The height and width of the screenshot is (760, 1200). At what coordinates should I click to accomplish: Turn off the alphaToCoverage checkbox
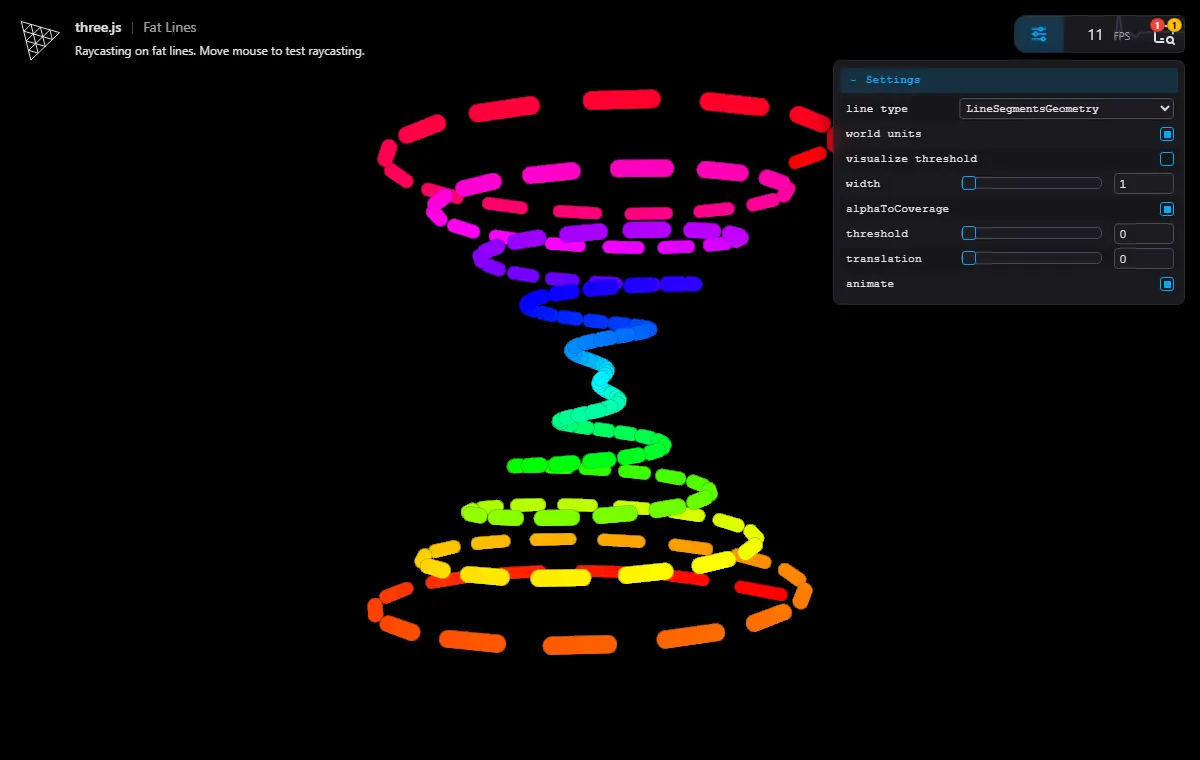click(1166, 209)
